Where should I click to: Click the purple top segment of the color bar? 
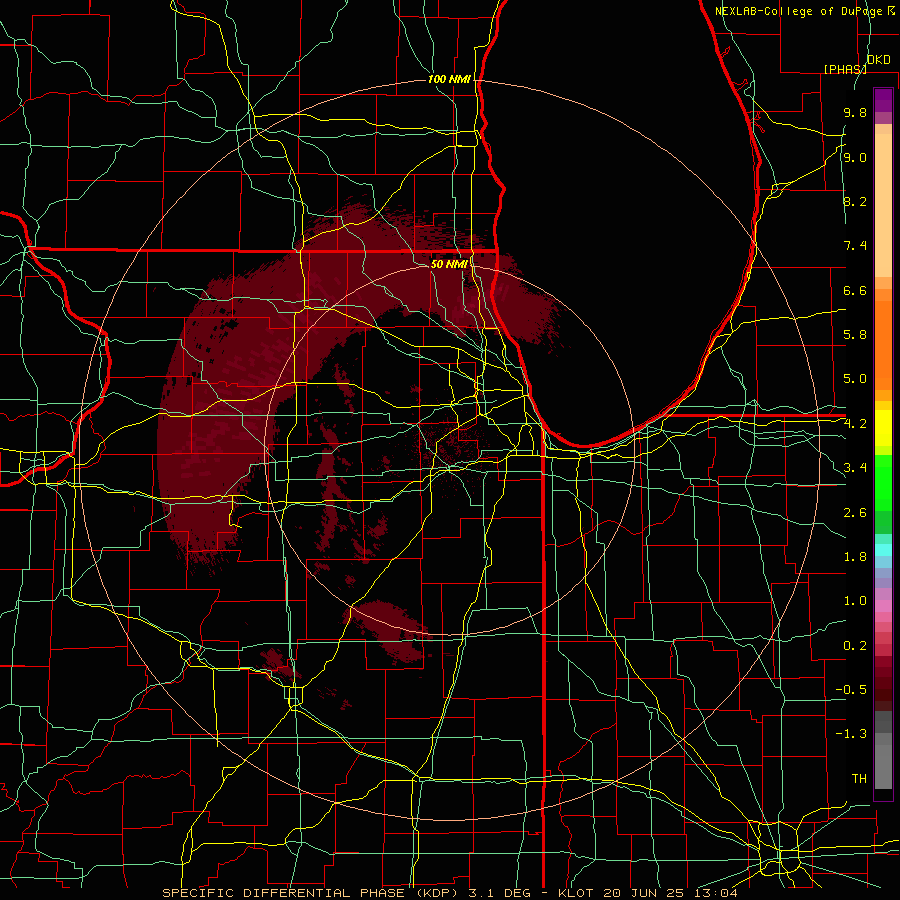(x=883, y=100)
